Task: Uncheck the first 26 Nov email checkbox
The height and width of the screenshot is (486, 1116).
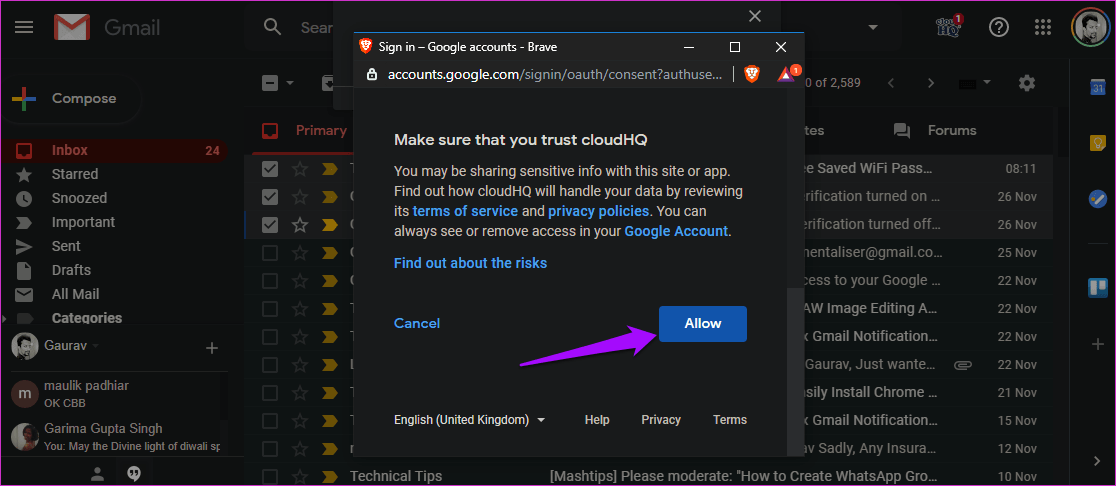Action: [270, 196]
